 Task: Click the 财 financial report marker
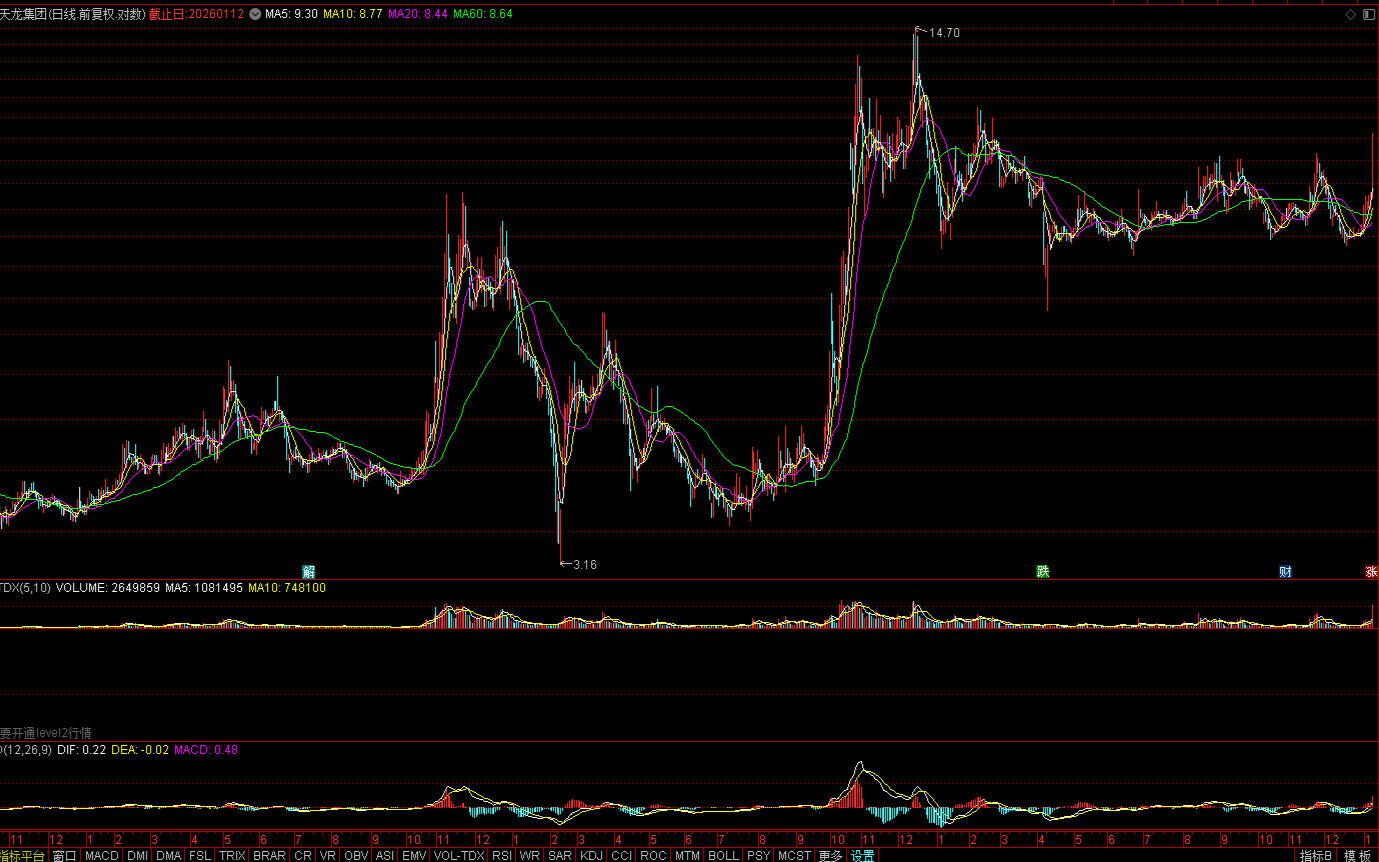point(1286,572)
